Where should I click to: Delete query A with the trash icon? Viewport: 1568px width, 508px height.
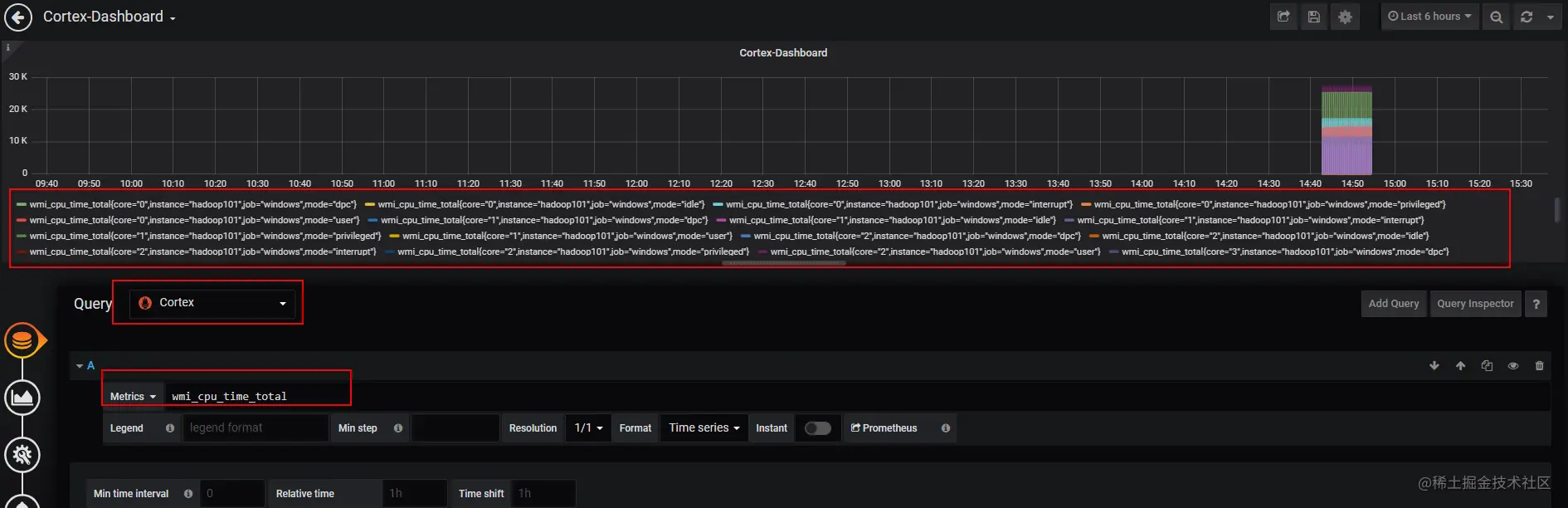coord(1539,366)
